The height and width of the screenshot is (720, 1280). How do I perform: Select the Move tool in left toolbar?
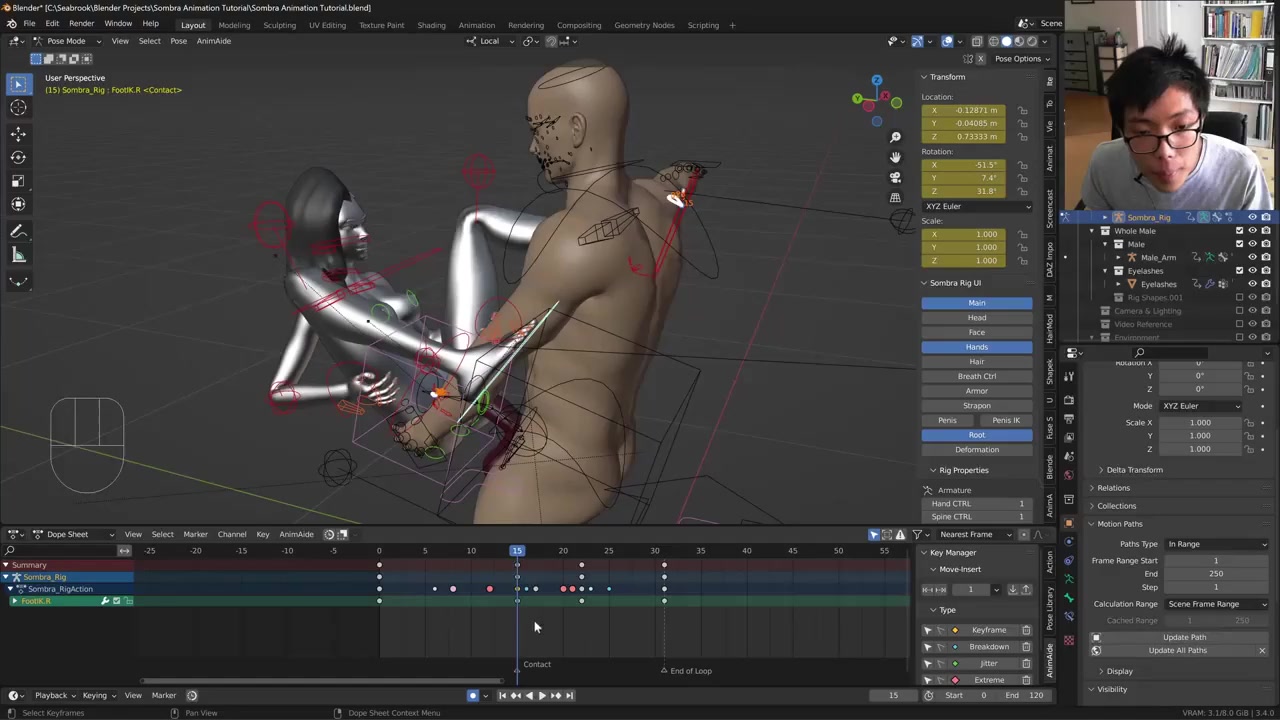(18, 133)
